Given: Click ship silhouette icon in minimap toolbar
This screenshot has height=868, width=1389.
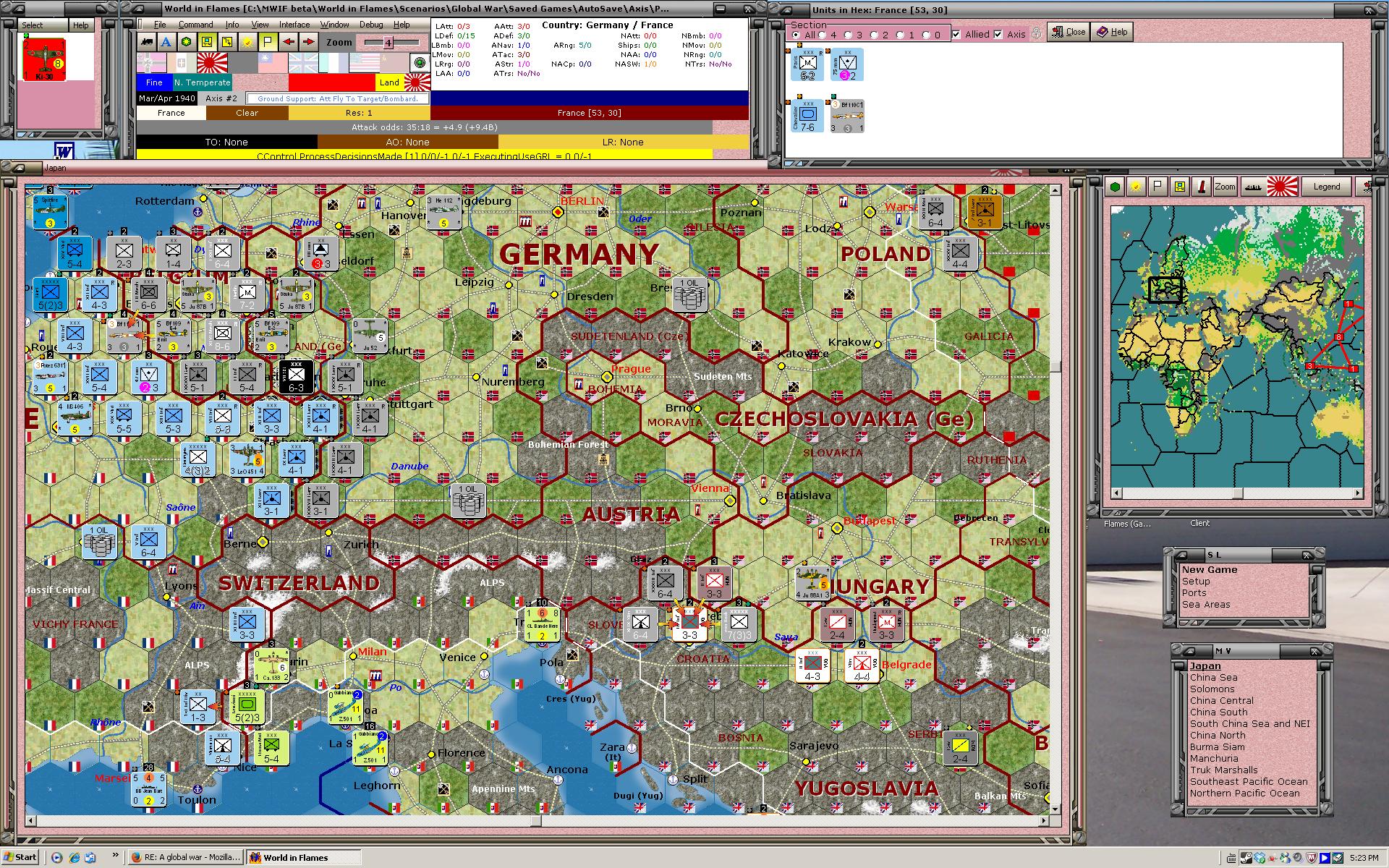Looking at the screenshot, I should (x=1252, y=187).
